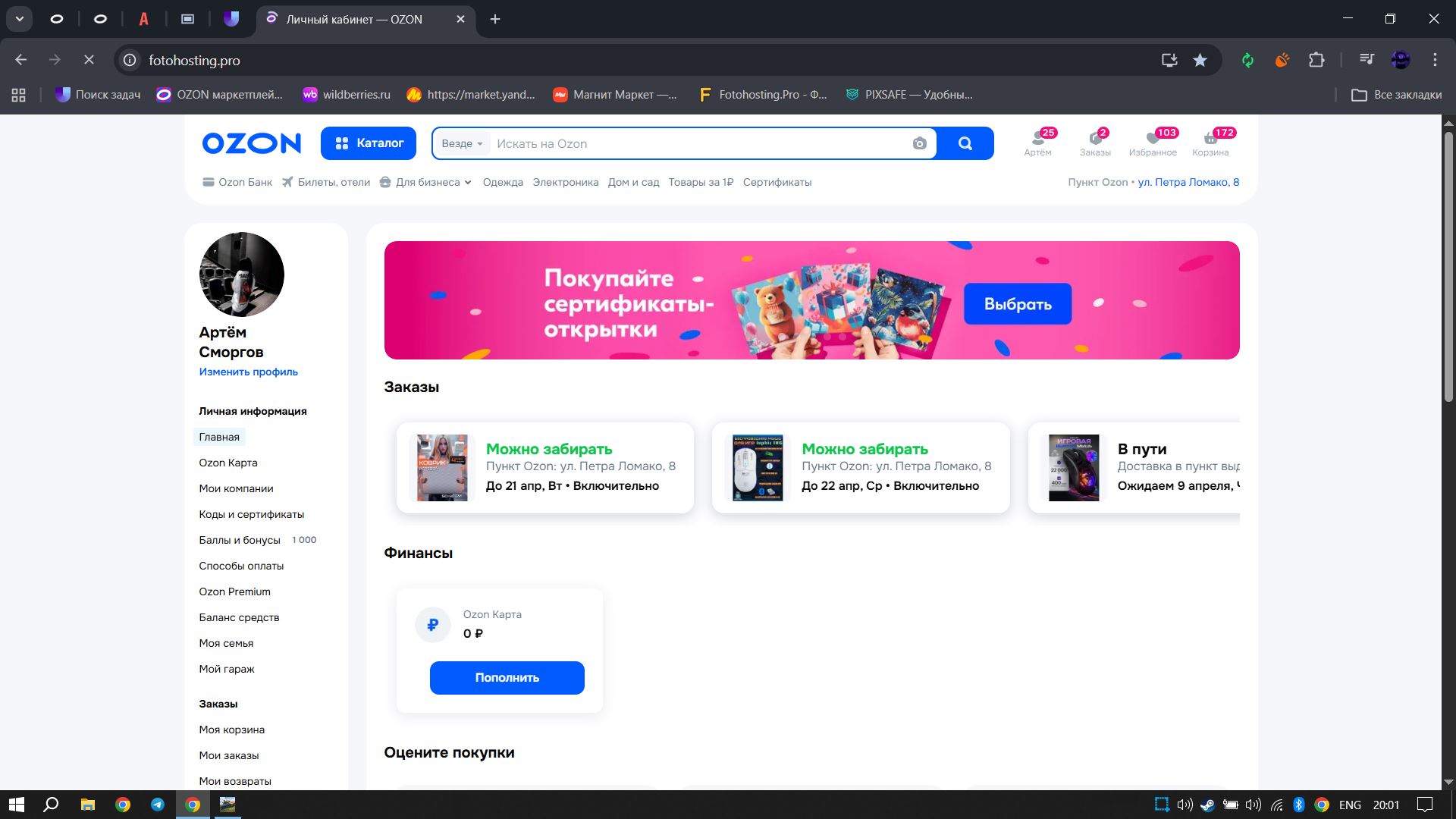Image resolution: width=1456 pixels, height=819 pixels.
Task: Expand the Везде search scope dropdown
Action: coord(462,143)
